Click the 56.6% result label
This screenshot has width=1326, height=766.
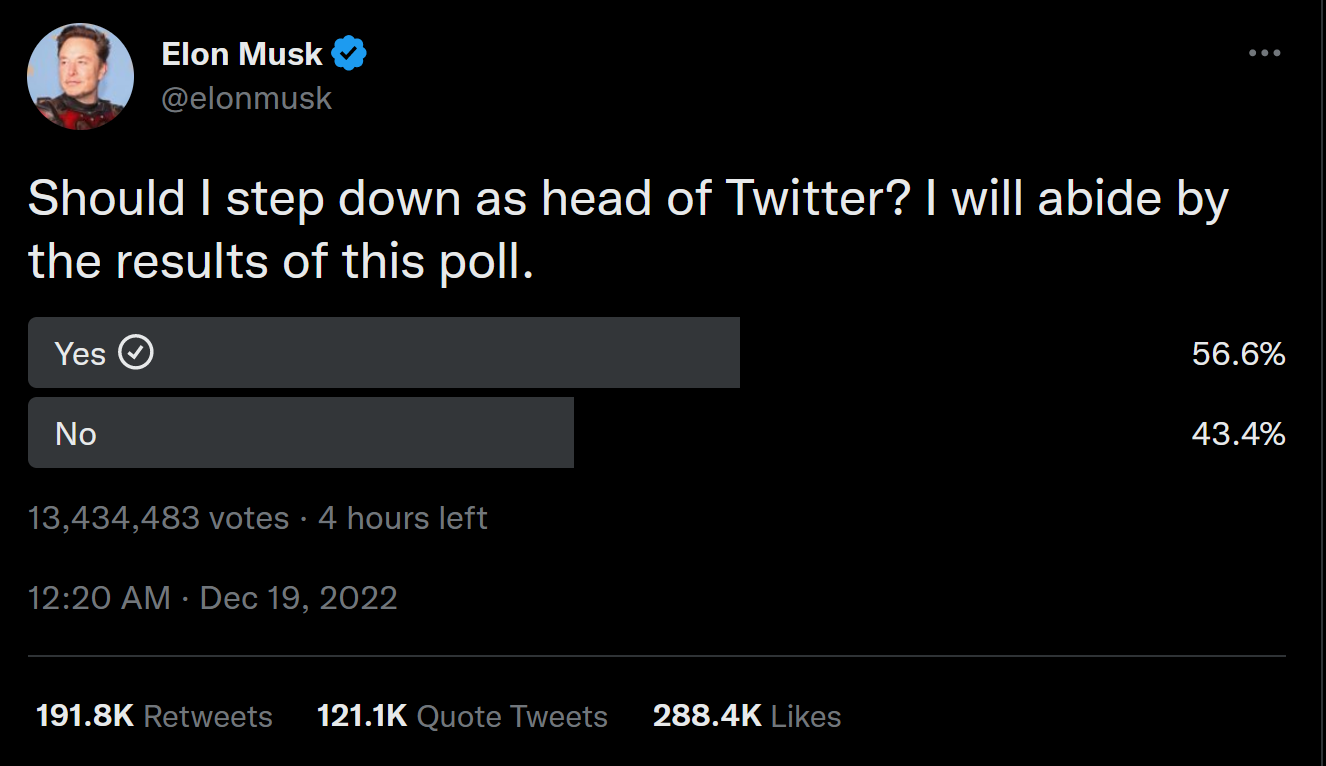click(x=1238, y=353)
